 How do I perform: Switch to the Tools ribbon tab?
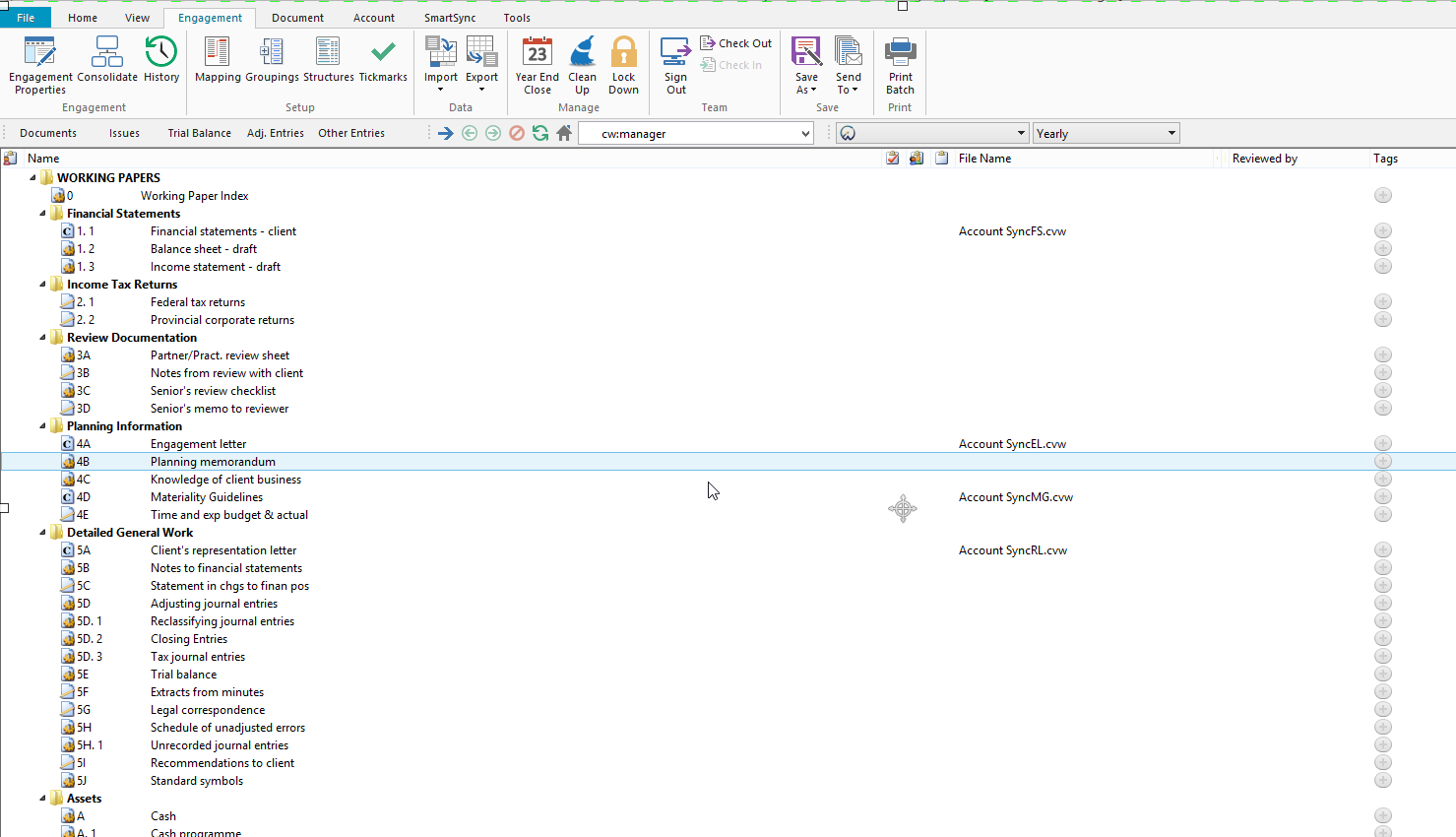517,18
